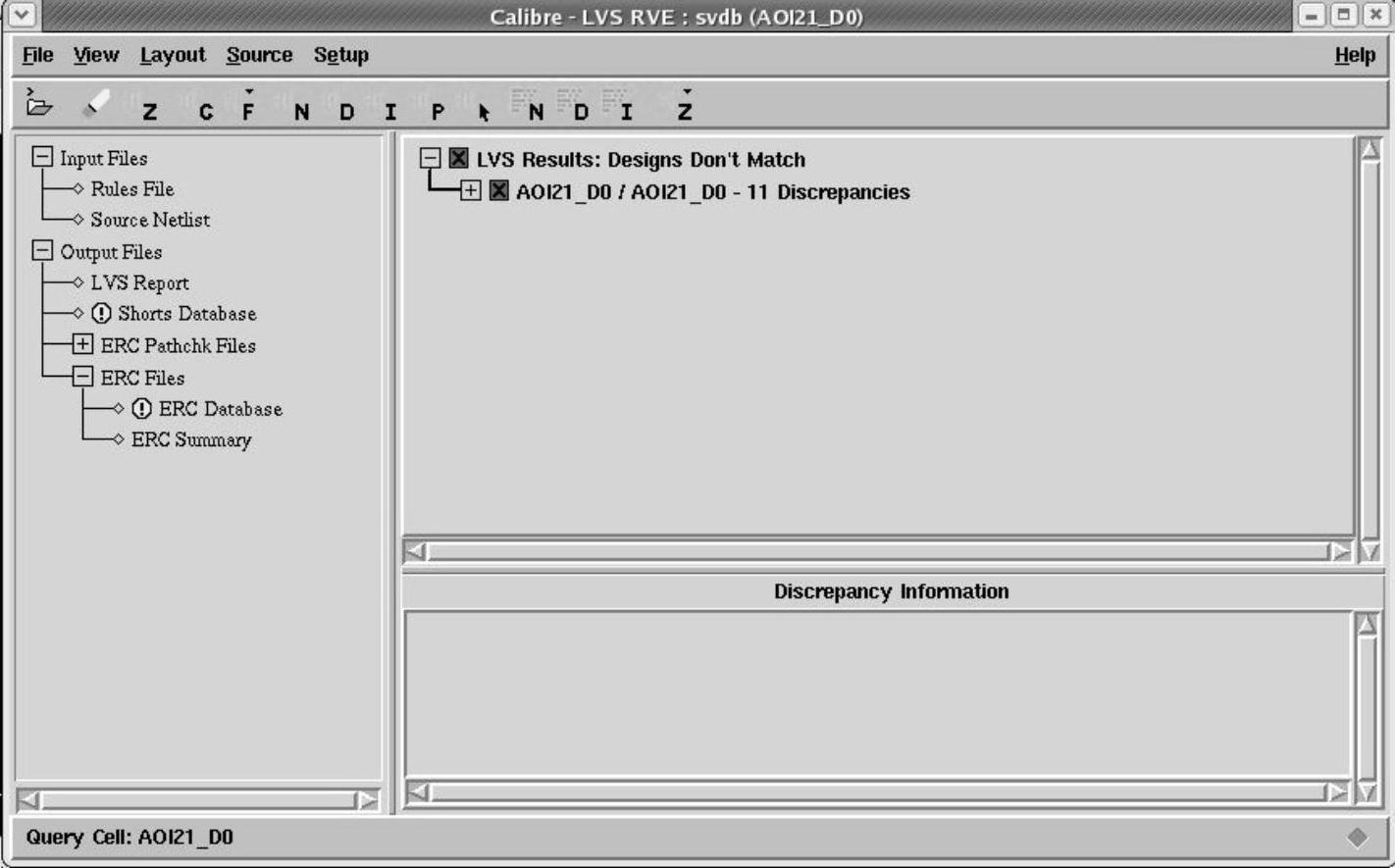This screenshot has height=868, width=1395.
Task: Click the Z toolbar icon beside the eraser
Action: [x=149, y=112]
